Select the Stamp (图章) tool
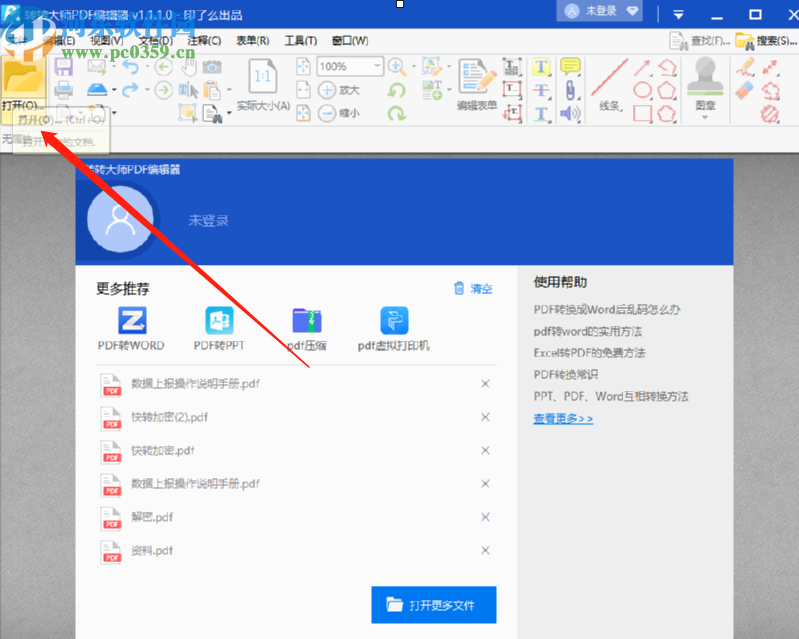Viewport: 799px width, 639px height. 705,77
